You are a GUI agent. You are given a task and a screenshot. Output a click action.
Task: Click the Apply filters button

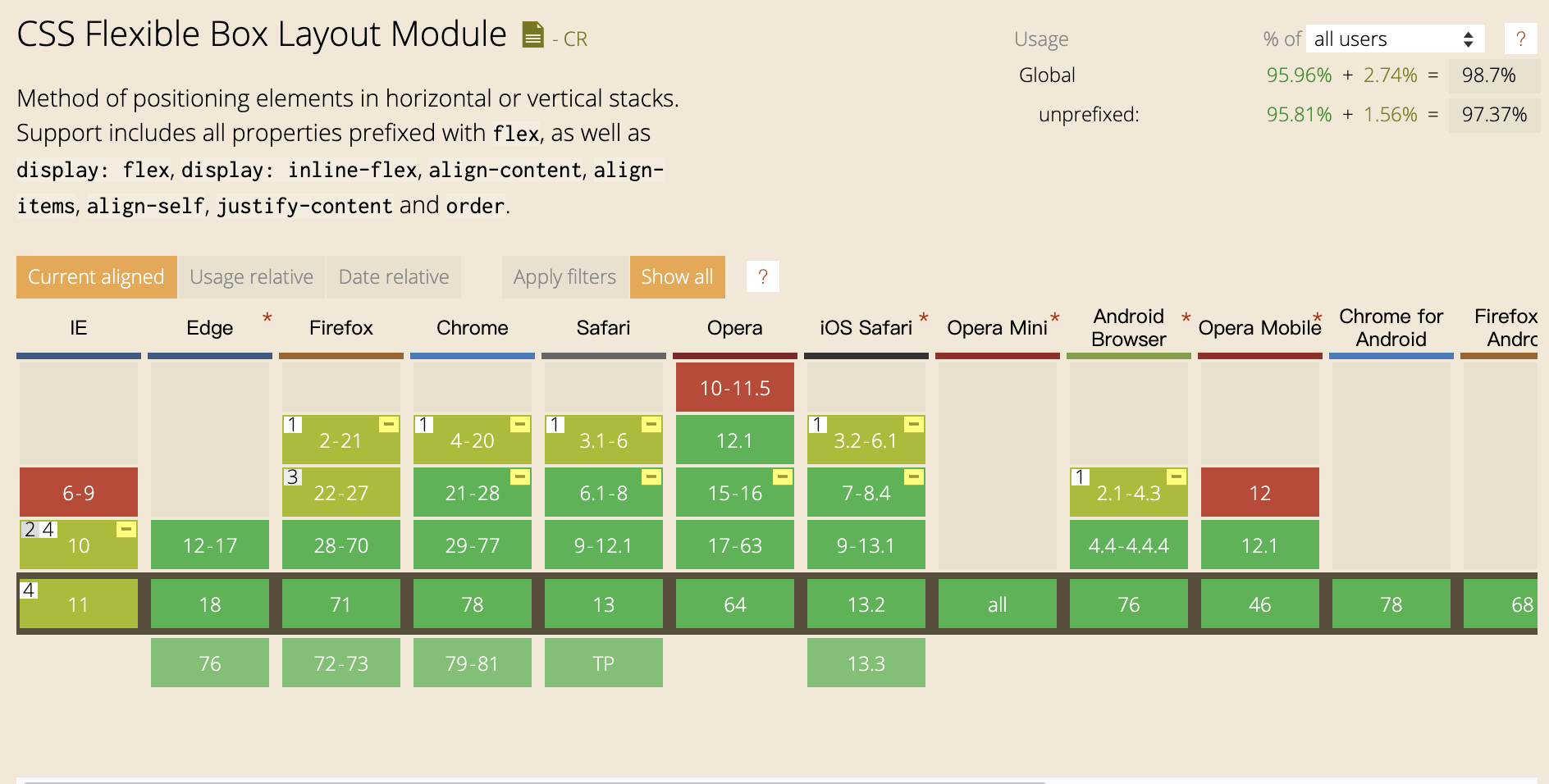coord(564,277)
